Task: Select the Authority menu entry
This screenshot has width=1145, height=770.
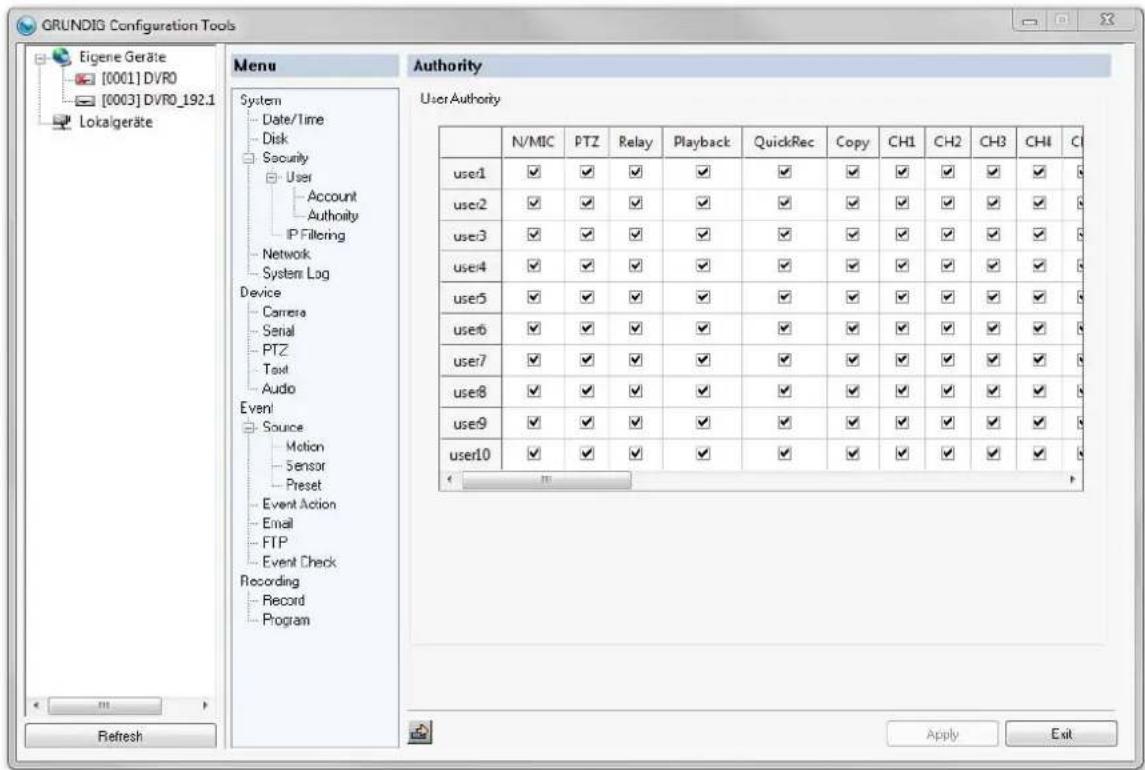Action: point(332,216)
